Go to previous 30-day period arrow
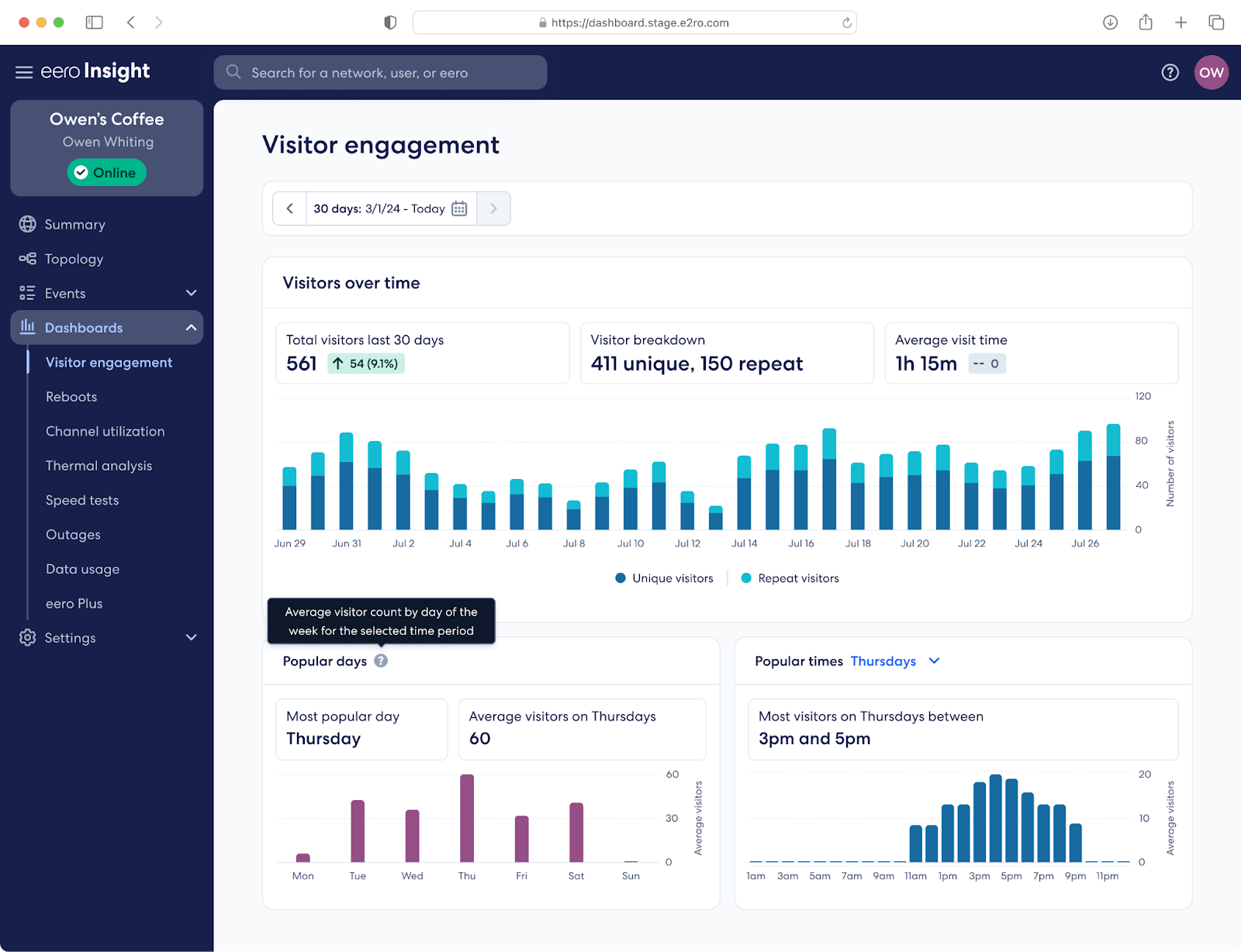Viewport: 1241px width, 952px height. click(x=290, y=209)
